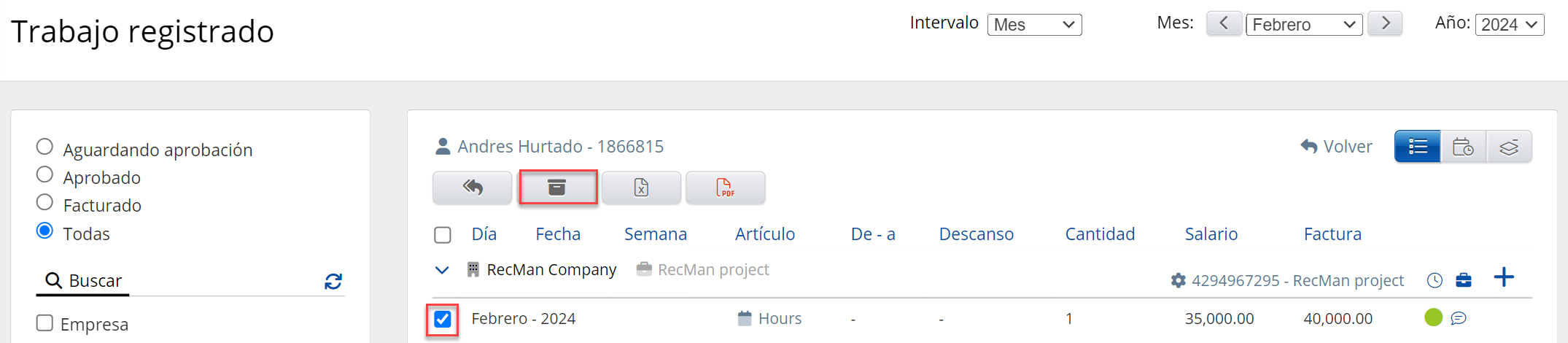
Task: Select the Aguardando aprobación radio option
Action: point(45,147)
